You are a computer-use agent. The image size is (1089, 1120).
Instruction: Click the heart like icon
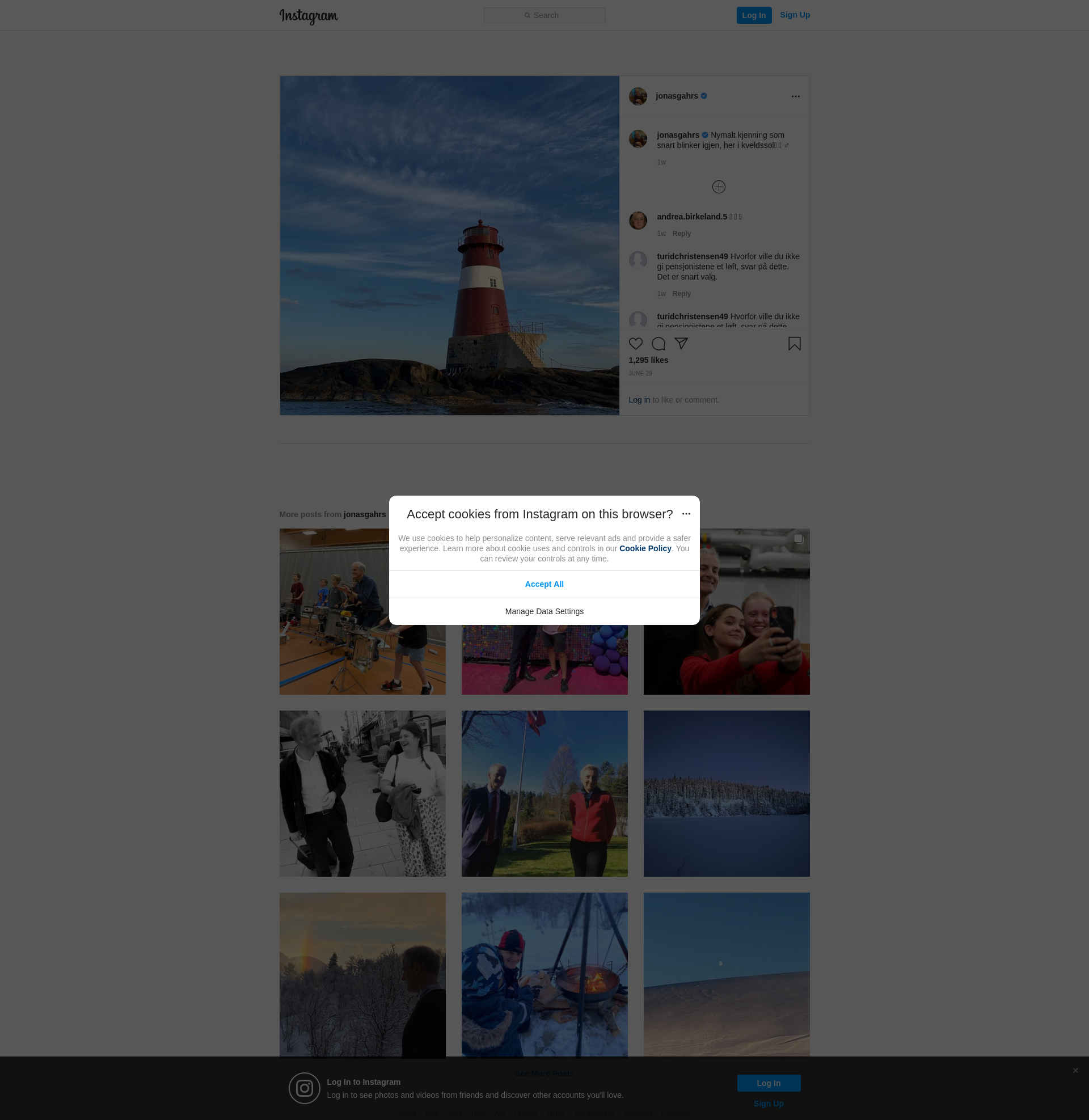(x=635, y=344)
